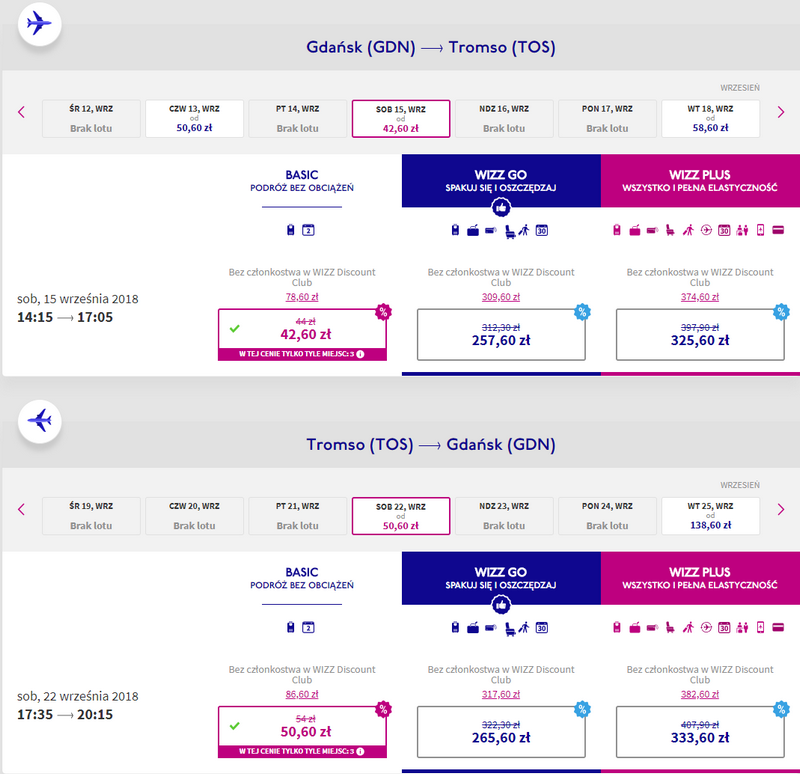
Task: Click the non-member price 78,60 zł link
Action: (x=302, y=297)
